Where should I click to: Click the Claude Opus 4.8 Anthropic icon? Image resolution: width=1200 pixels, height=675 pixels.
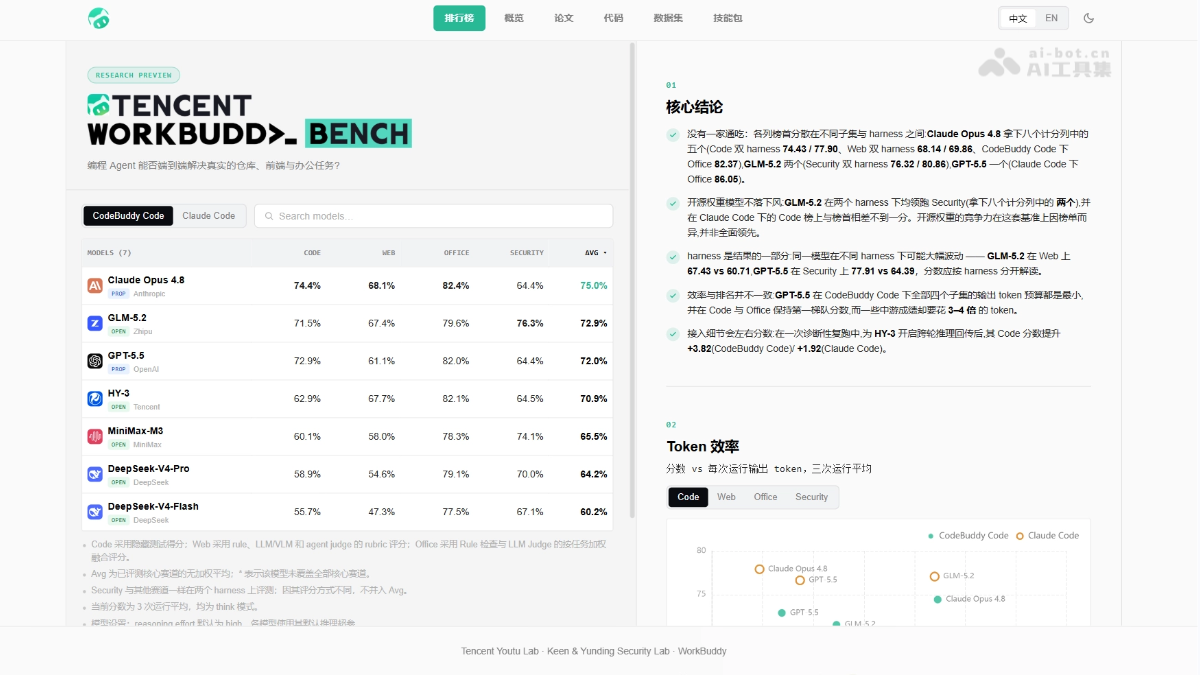pyautogui.click(x=95, y=286)
